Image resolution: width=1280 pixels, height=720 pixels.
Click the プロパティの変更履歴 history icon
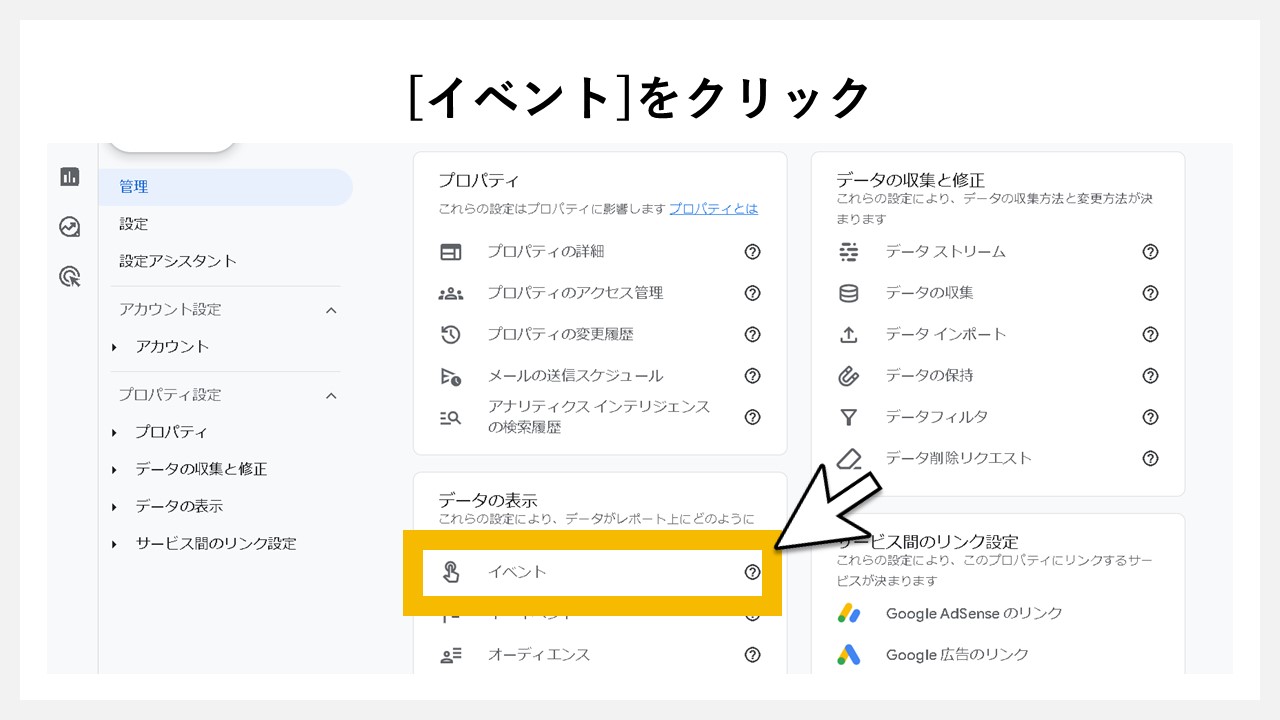(x=452, y=334)
